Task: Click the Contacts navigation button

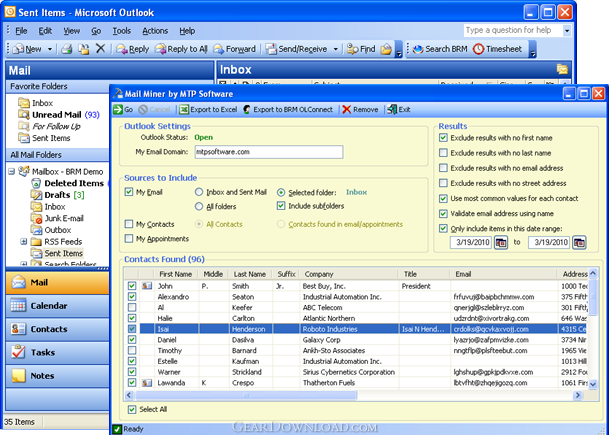Action: (x=58, y=329)
